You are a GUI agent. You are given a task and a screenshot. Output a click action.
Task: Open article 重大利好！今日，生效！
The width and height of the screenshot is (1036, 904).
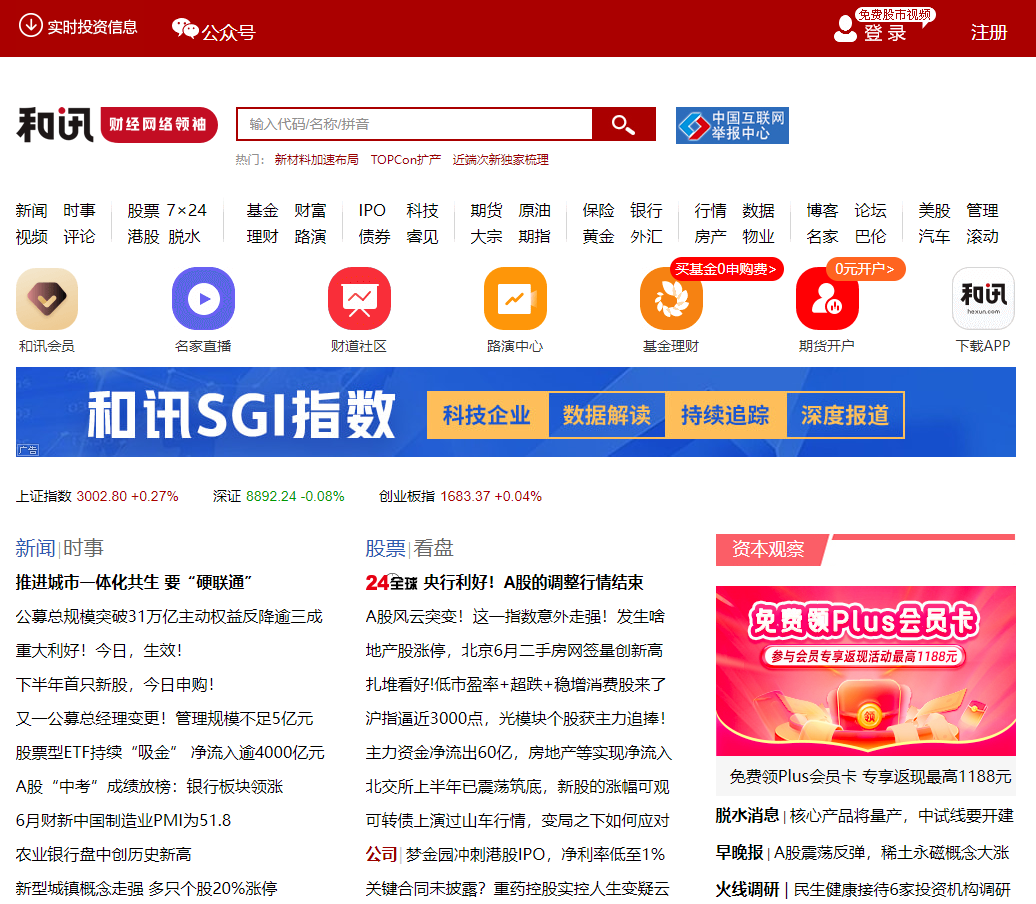click(99, 651)
